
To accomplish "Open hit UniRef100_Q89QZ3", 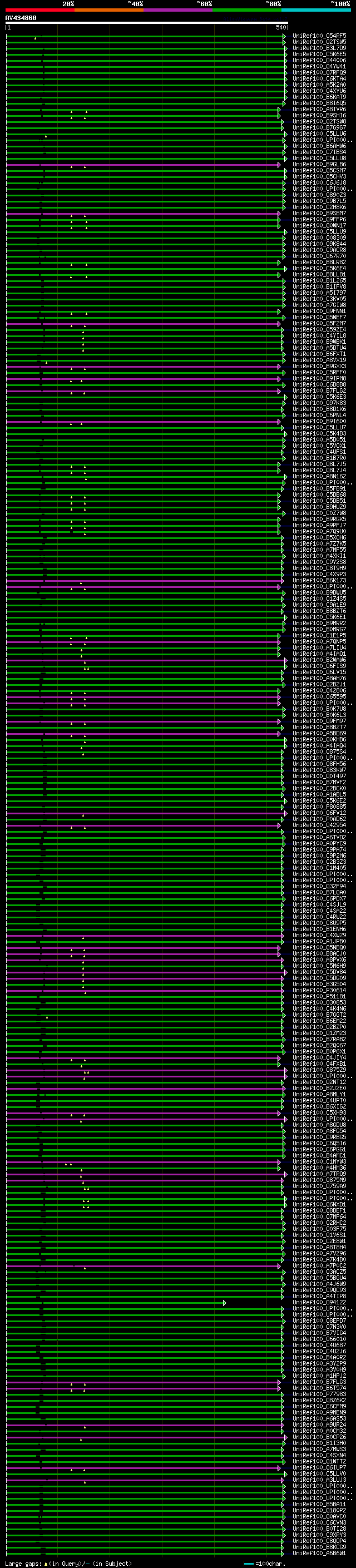I will tap(319, 195).
